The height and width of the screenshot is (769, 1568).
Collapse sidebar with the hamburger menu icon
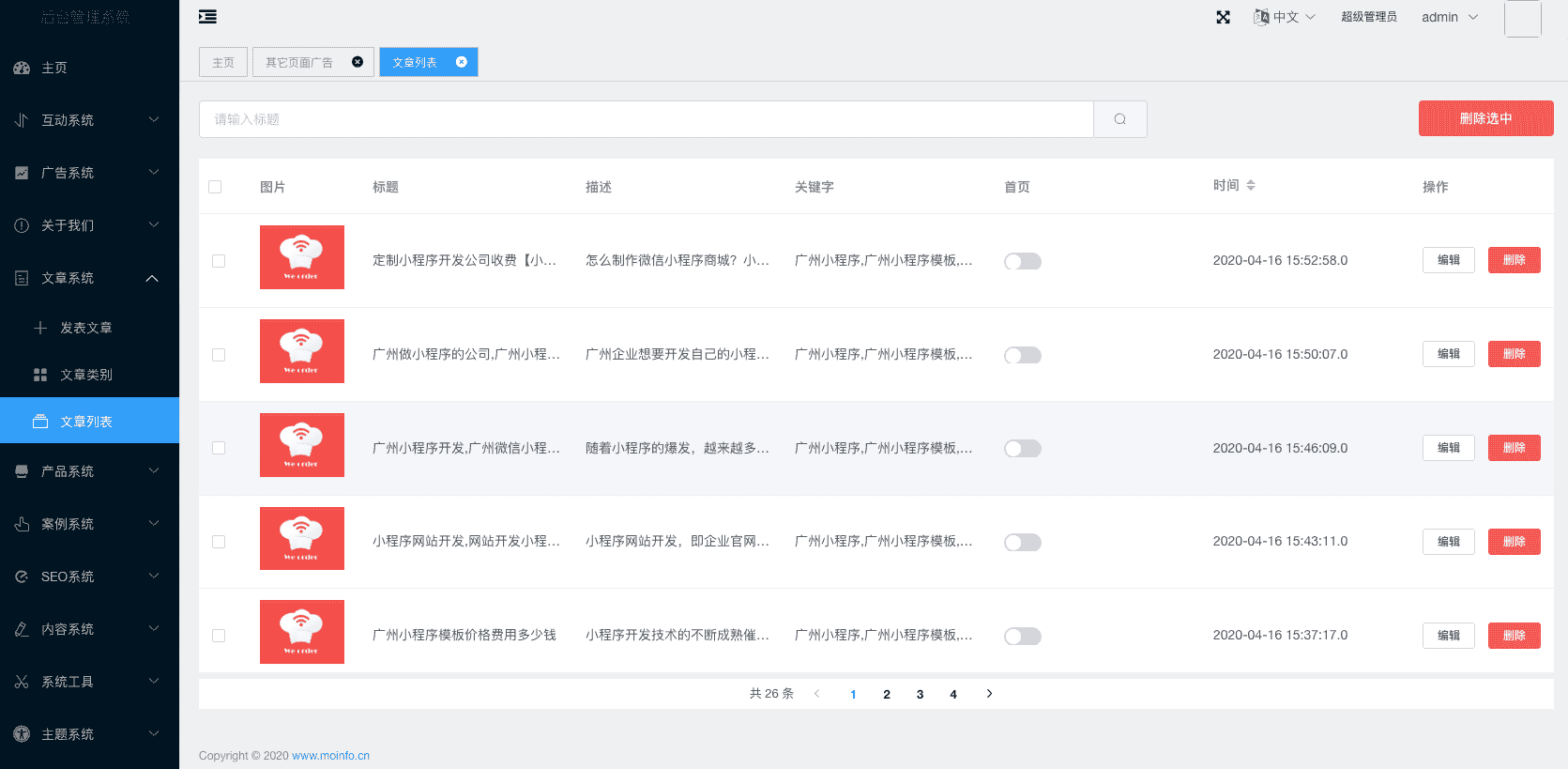click(x=207, y=17)
